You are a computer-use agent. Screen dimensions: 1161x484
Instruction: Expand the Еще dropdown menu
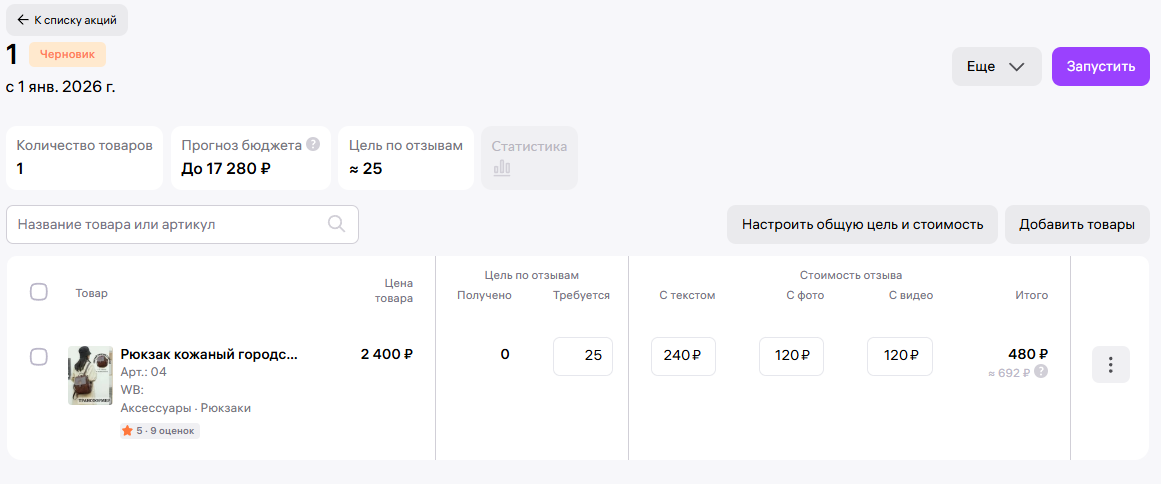(996, 67)
